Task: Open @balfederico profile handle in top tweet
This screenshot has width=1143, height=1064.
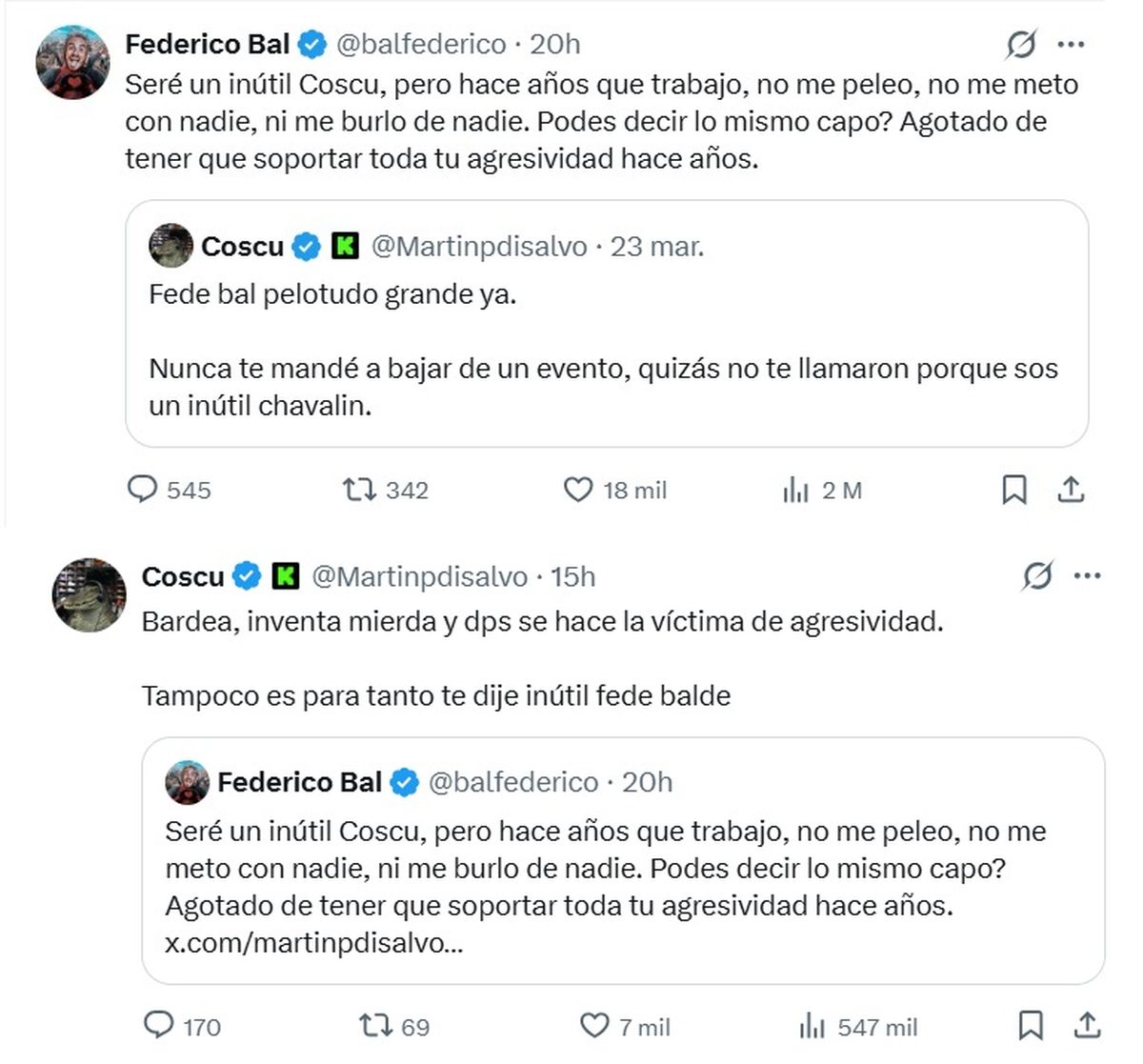Action: 420,44
